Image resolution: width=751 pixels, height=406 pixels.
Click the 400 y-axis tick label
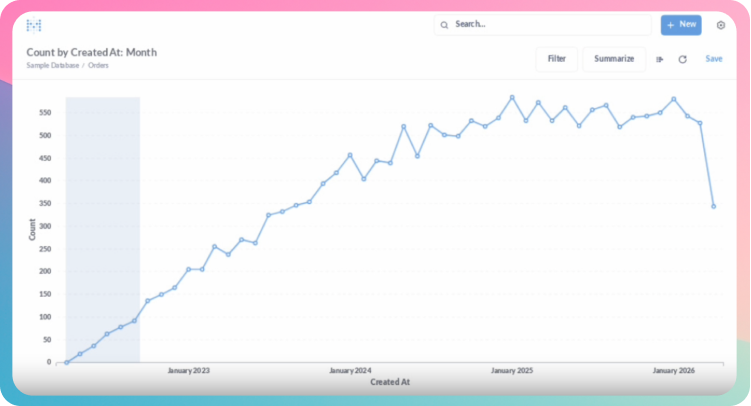[x=45, y=181]
